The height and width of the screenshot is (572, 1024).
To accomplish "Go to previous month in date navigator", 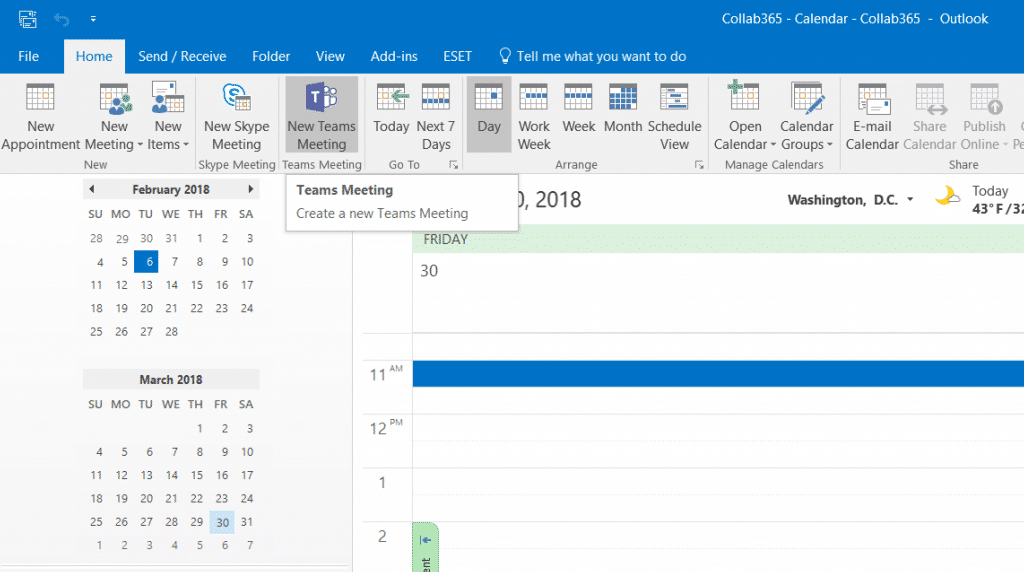I will coord(91,189).
